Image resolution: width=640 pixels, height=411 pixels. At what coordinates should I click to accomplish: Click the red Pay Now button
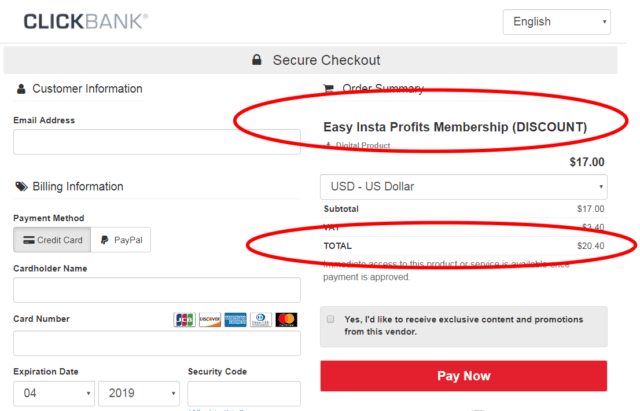tap(464, 376)
